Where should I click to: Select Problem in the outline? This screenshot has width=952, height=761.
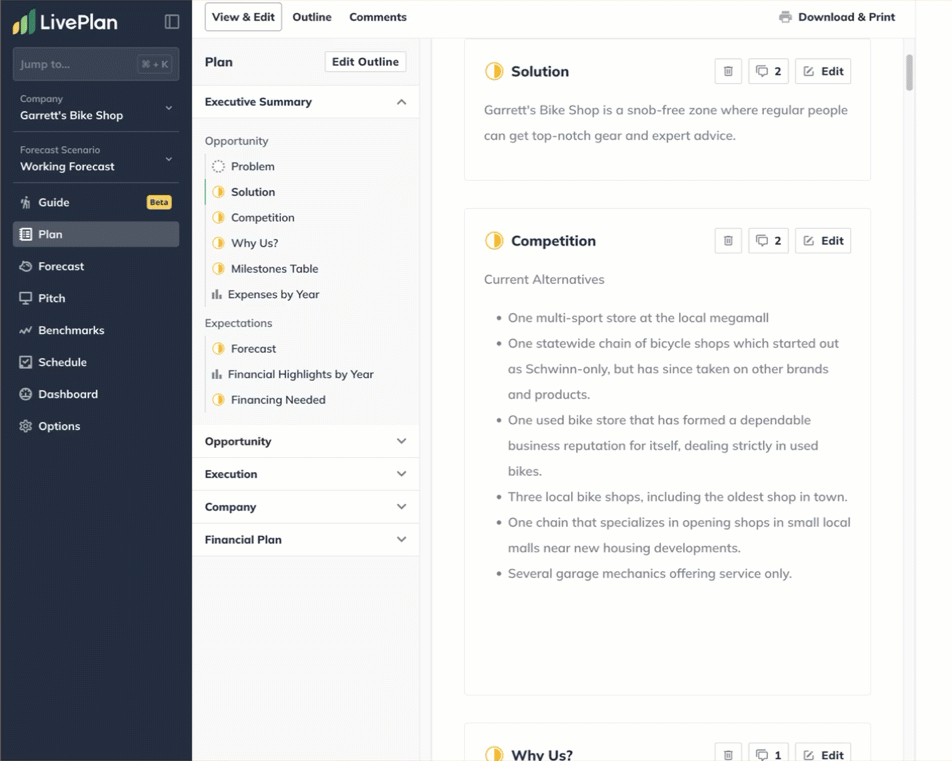[253, 166]
